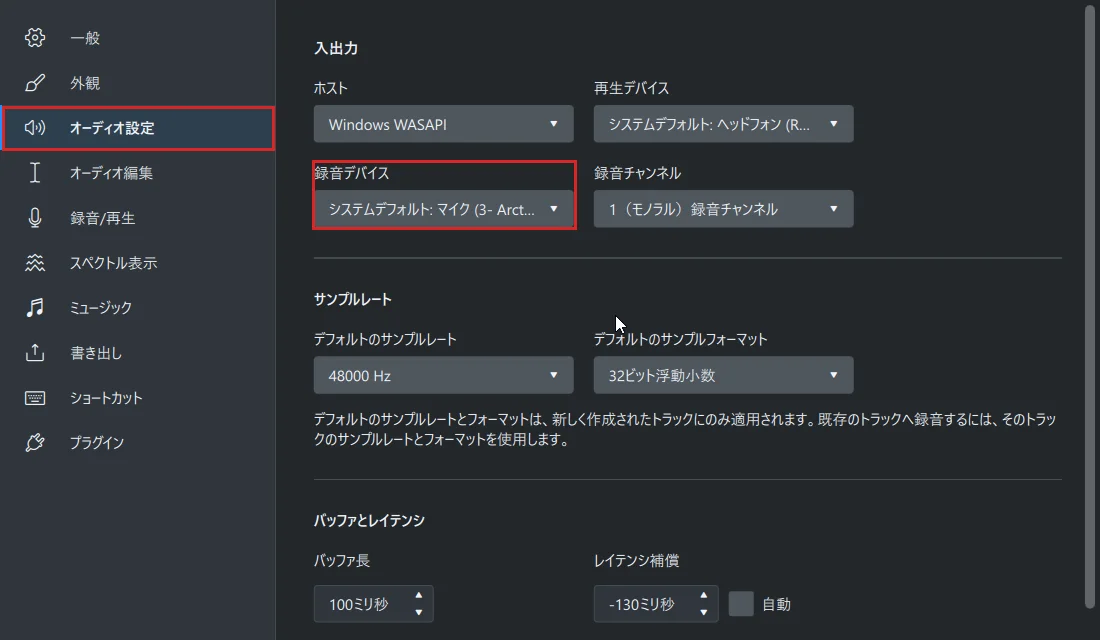The image size is (1100, 640).
Task: Click the レイテンシ補償 field showing -130ミリ秒
Action: (656, 604)
